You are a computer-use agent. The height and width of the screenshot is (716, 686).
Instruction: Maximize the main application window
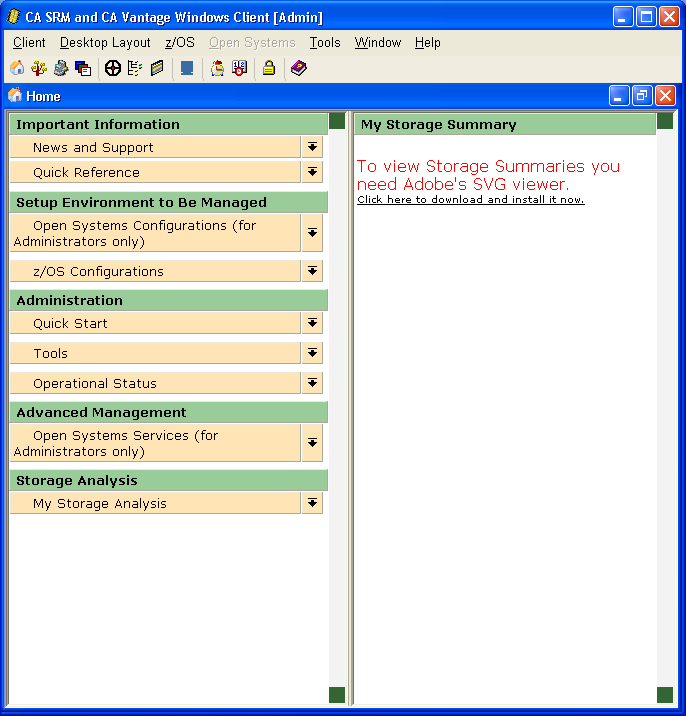coord(646,17)
